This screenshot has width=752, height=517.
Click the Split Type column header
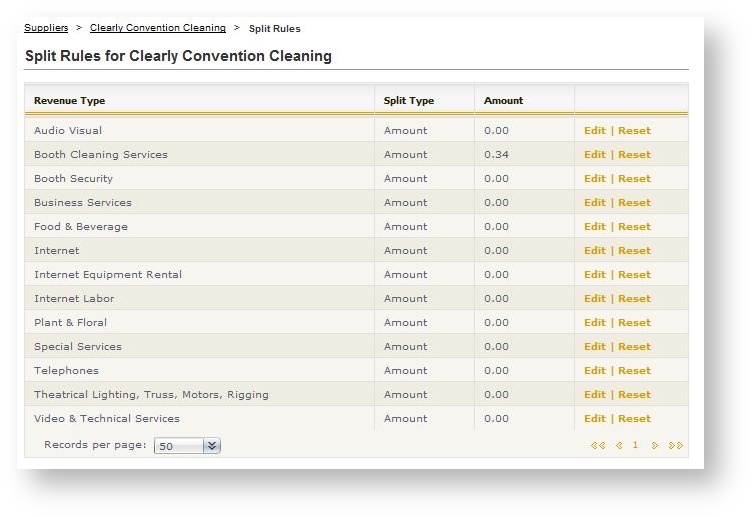point(409,101)
